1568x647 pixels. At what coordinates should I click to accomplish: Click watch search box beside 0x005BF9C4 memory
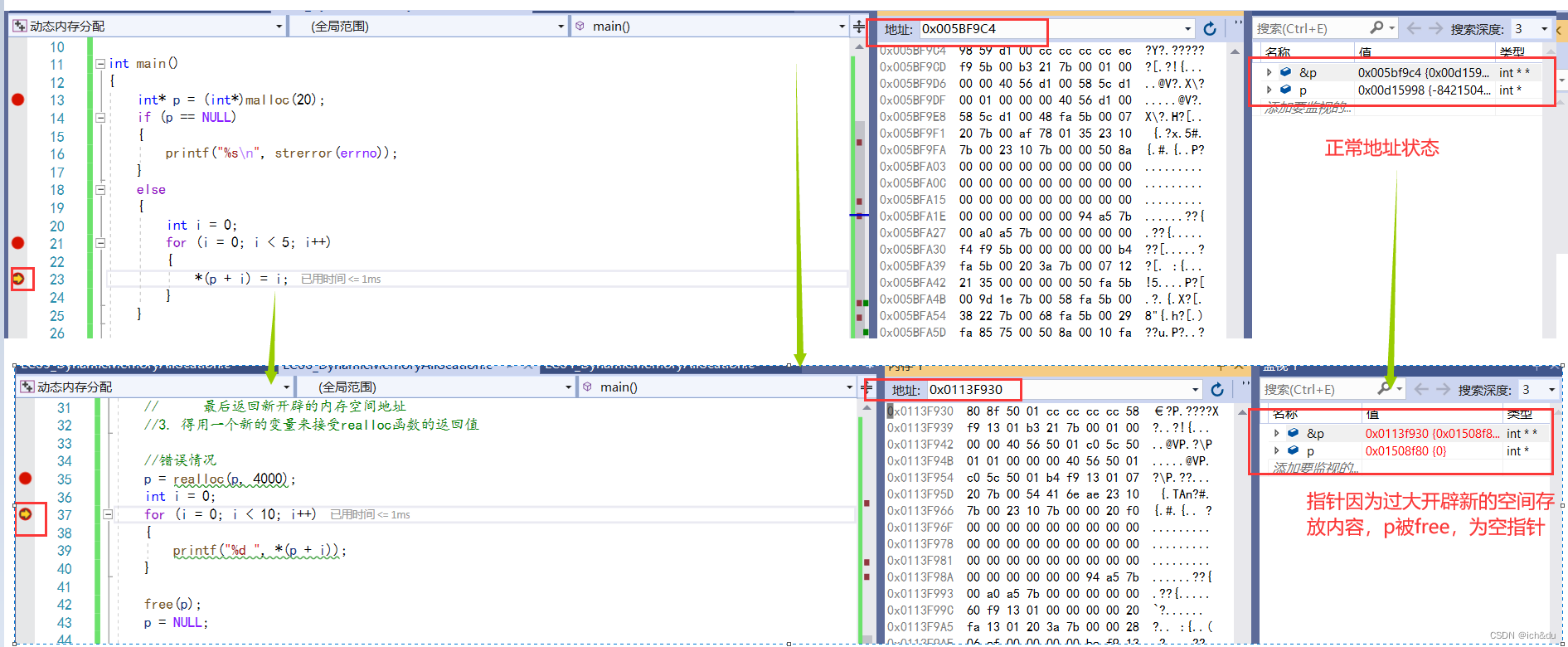1310,29
